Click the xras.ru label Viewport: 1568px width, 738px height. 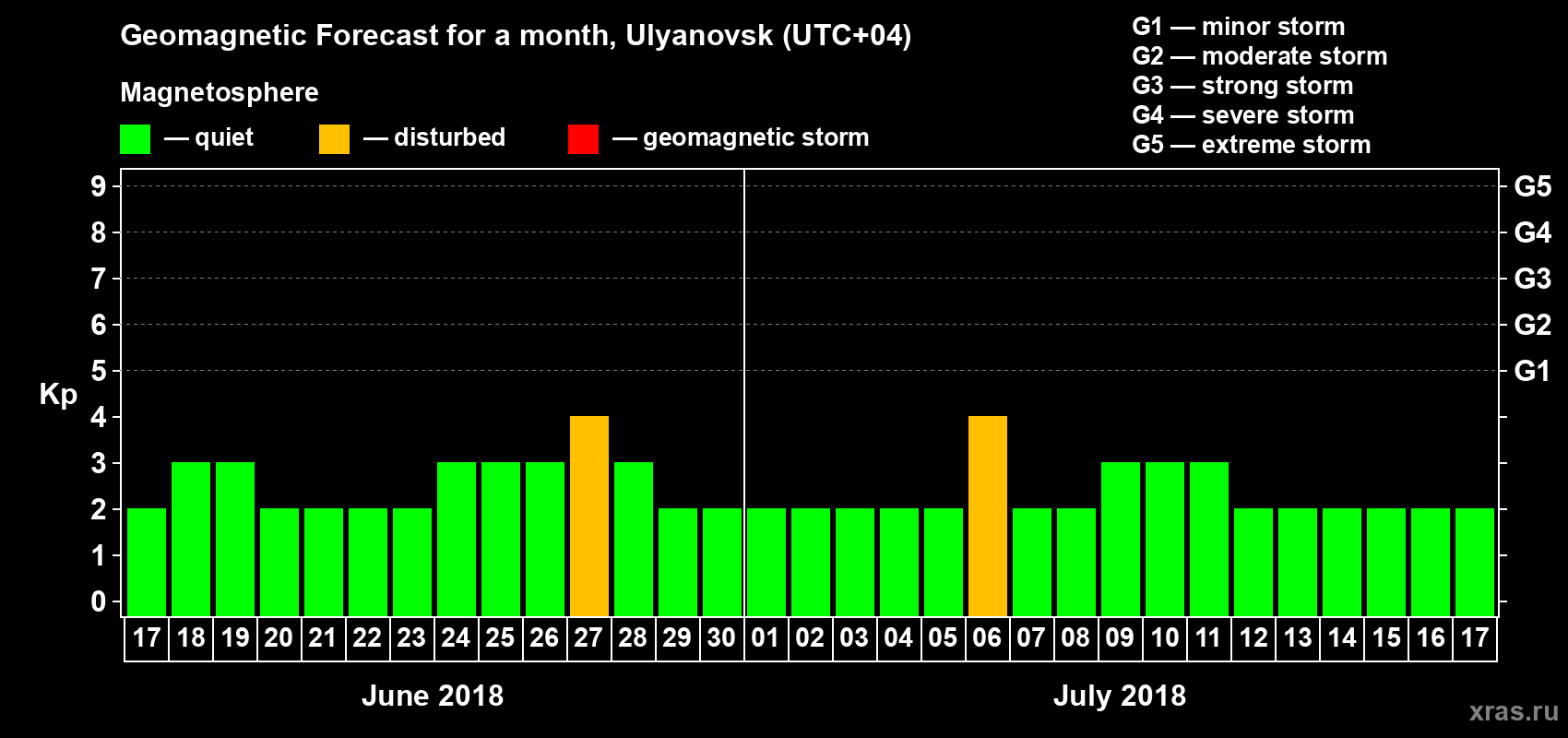pyautogui.click(x=1514, y=711)
